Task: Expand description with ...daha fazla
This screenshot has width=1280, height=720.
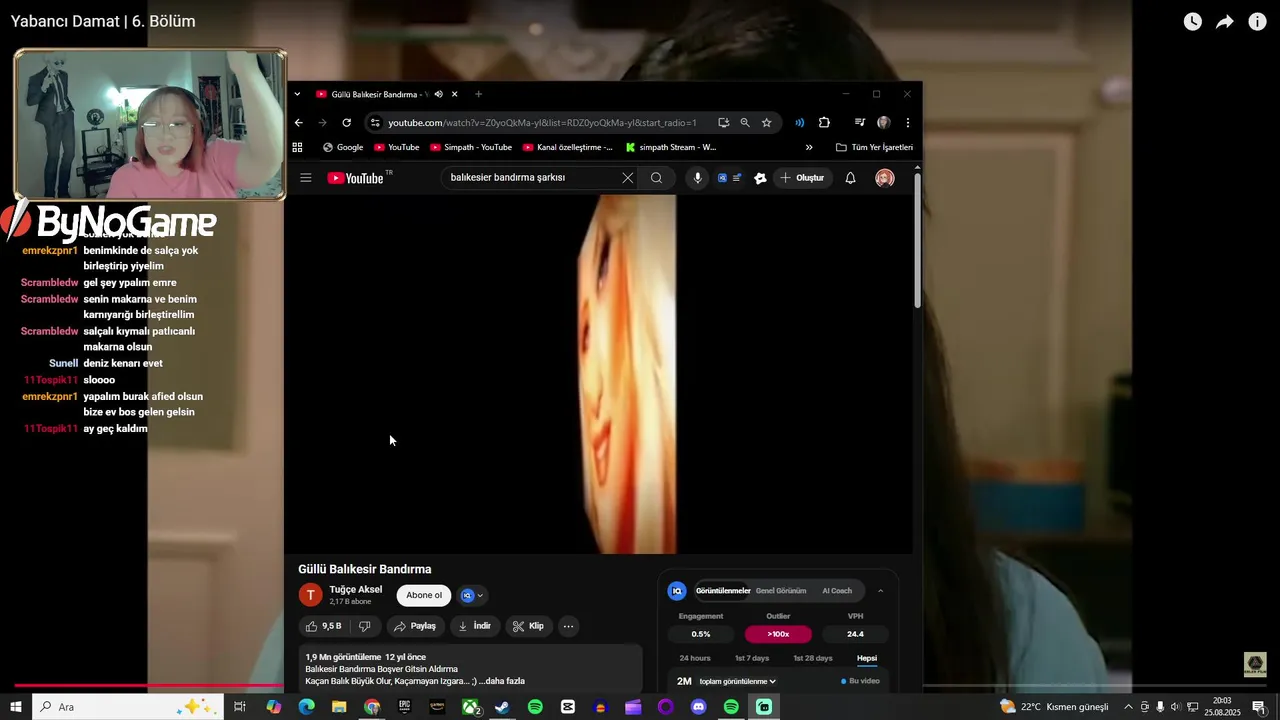Action: pos(502,681)
